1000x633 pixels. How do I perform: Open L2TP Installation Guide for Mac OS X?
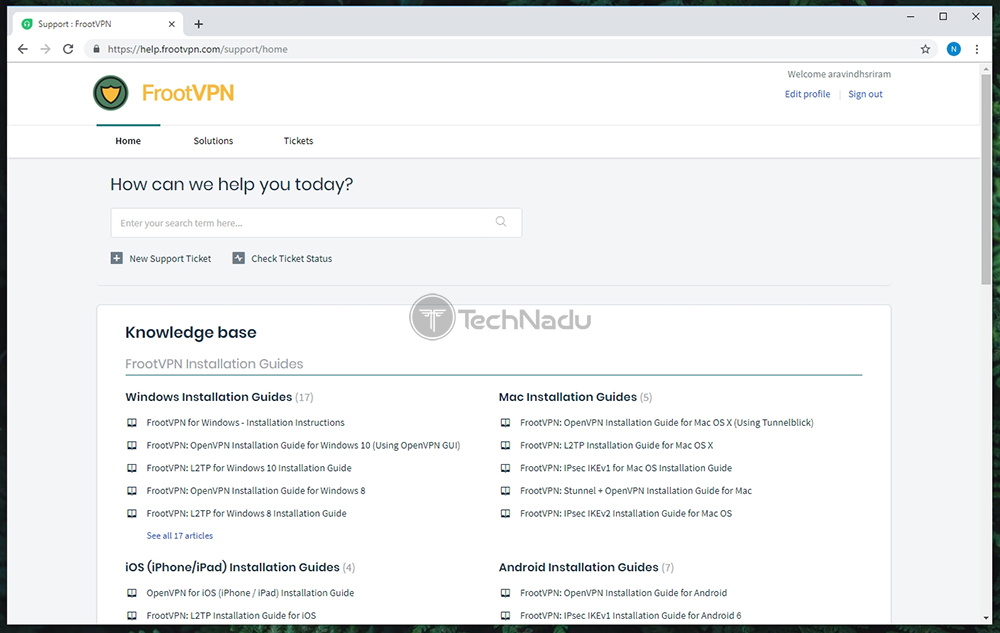(617, 446)
